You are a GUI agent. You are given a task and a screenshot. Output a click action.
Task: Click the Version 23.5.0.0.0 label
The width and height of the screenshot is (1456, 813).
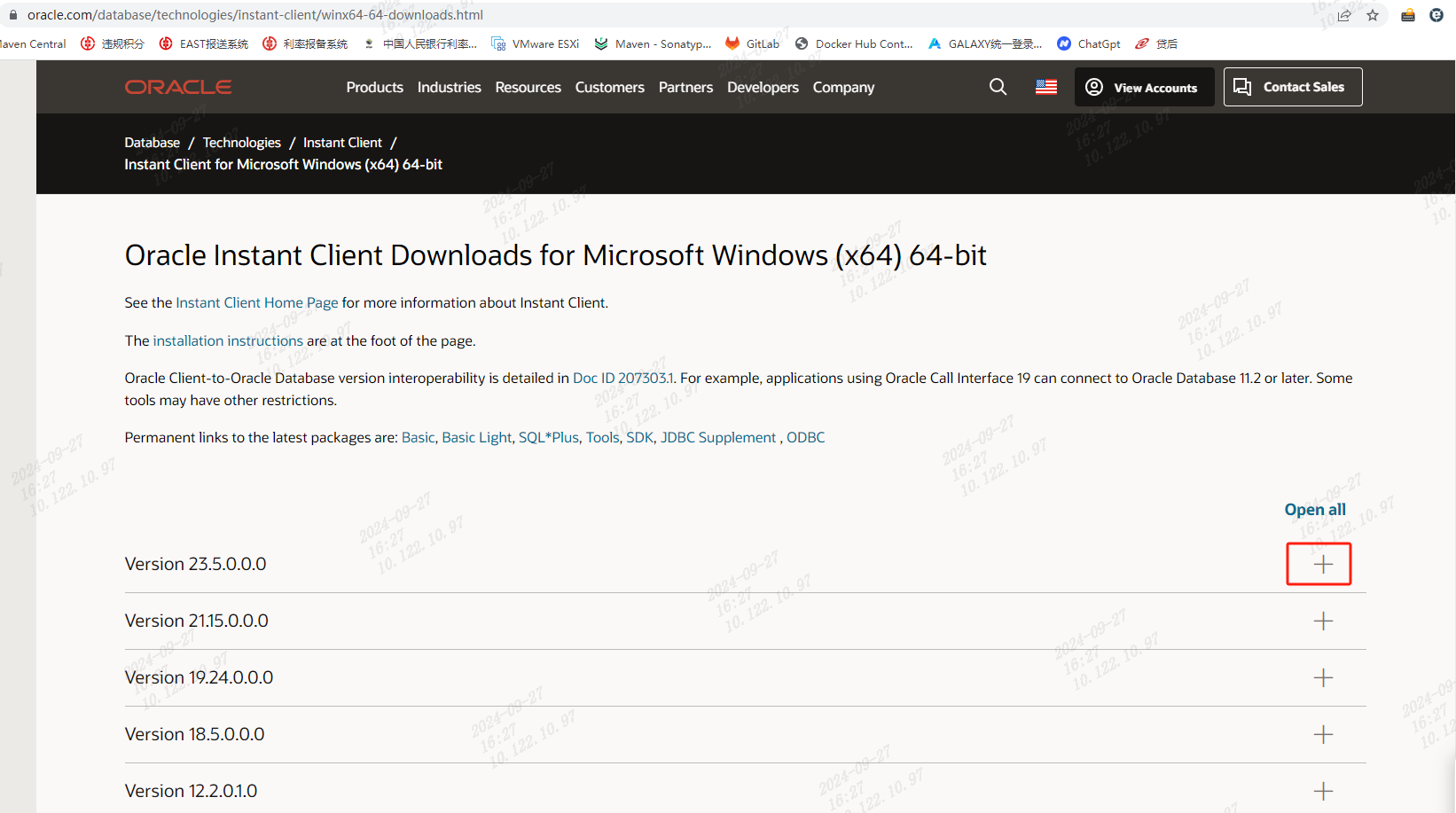pos(195,565)
